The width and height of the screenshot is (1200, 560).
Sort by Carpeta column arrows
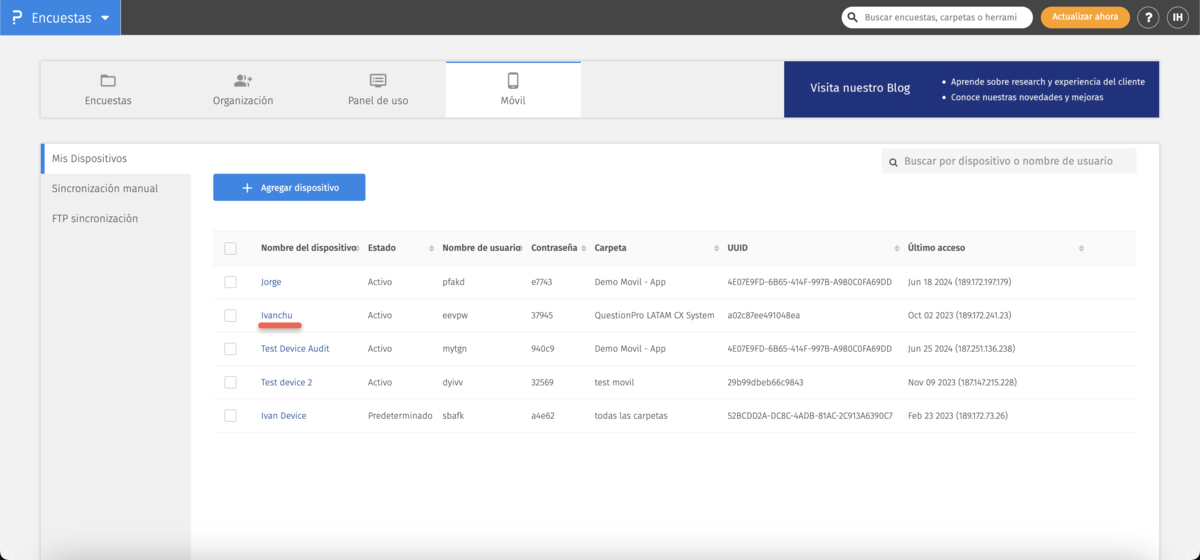(x=716, y=248)
